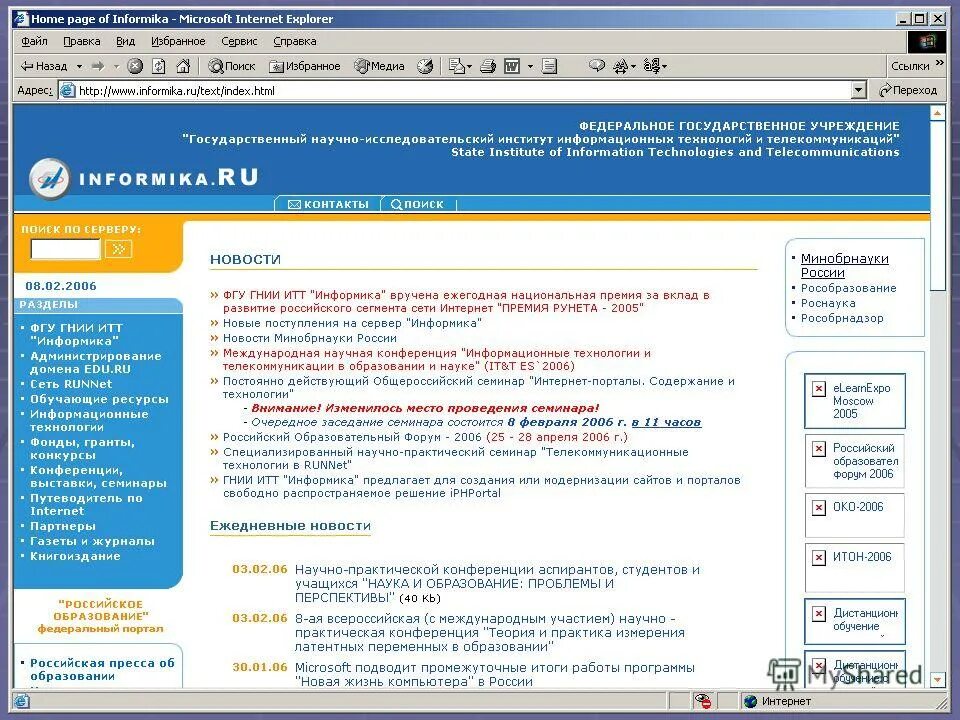Open the Газеты и журналы link
960x720 pixels.
(x=92, y=541)
